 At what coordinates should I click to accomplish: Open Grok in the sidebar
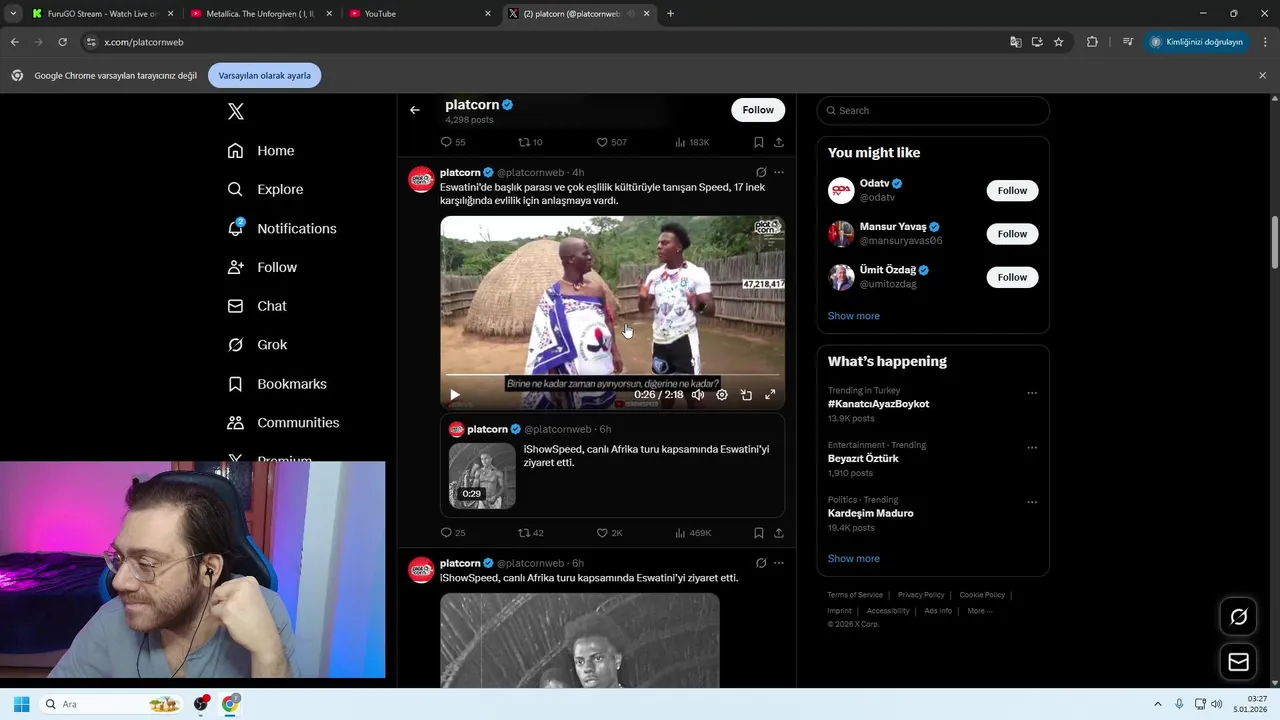coord(257,345)
